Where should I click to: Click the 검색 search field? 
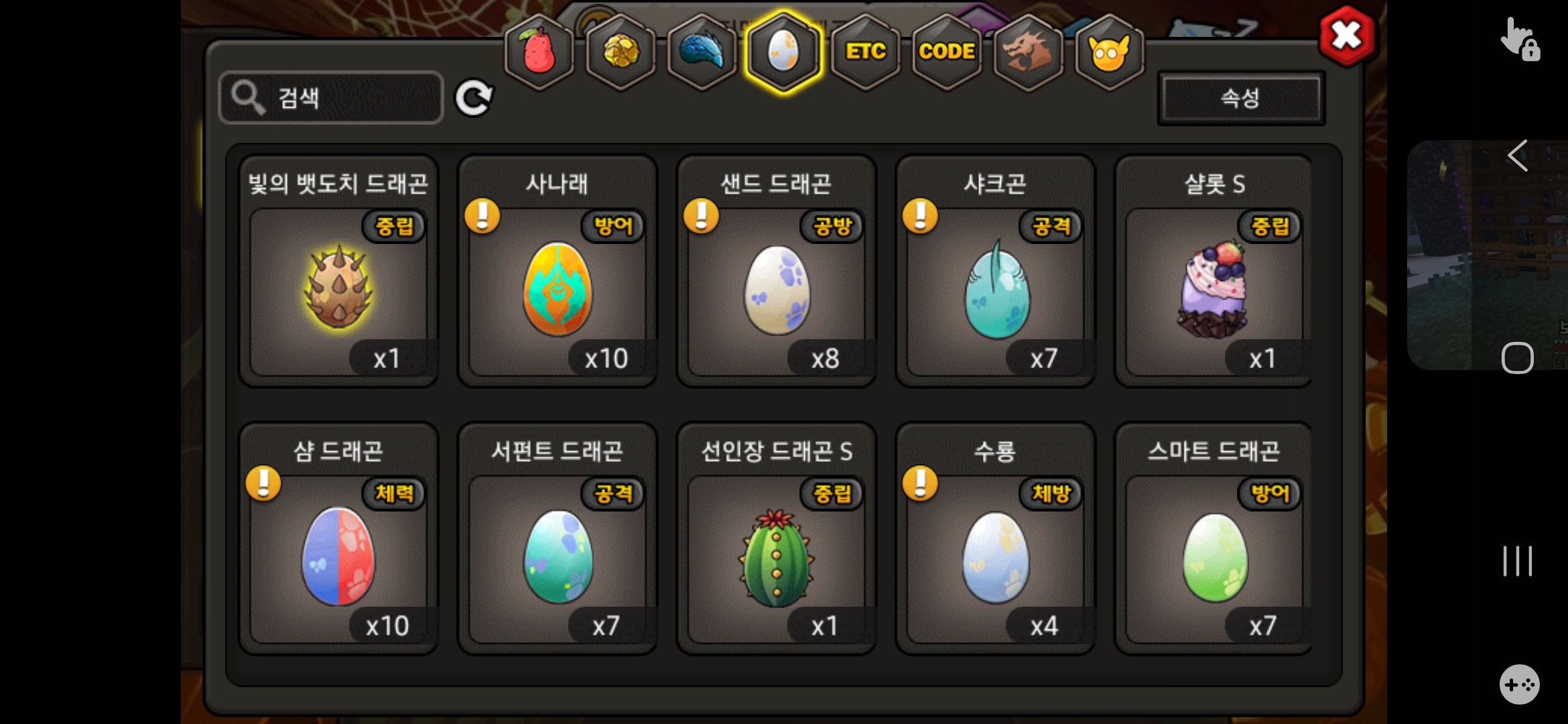[x=331, y=98]
